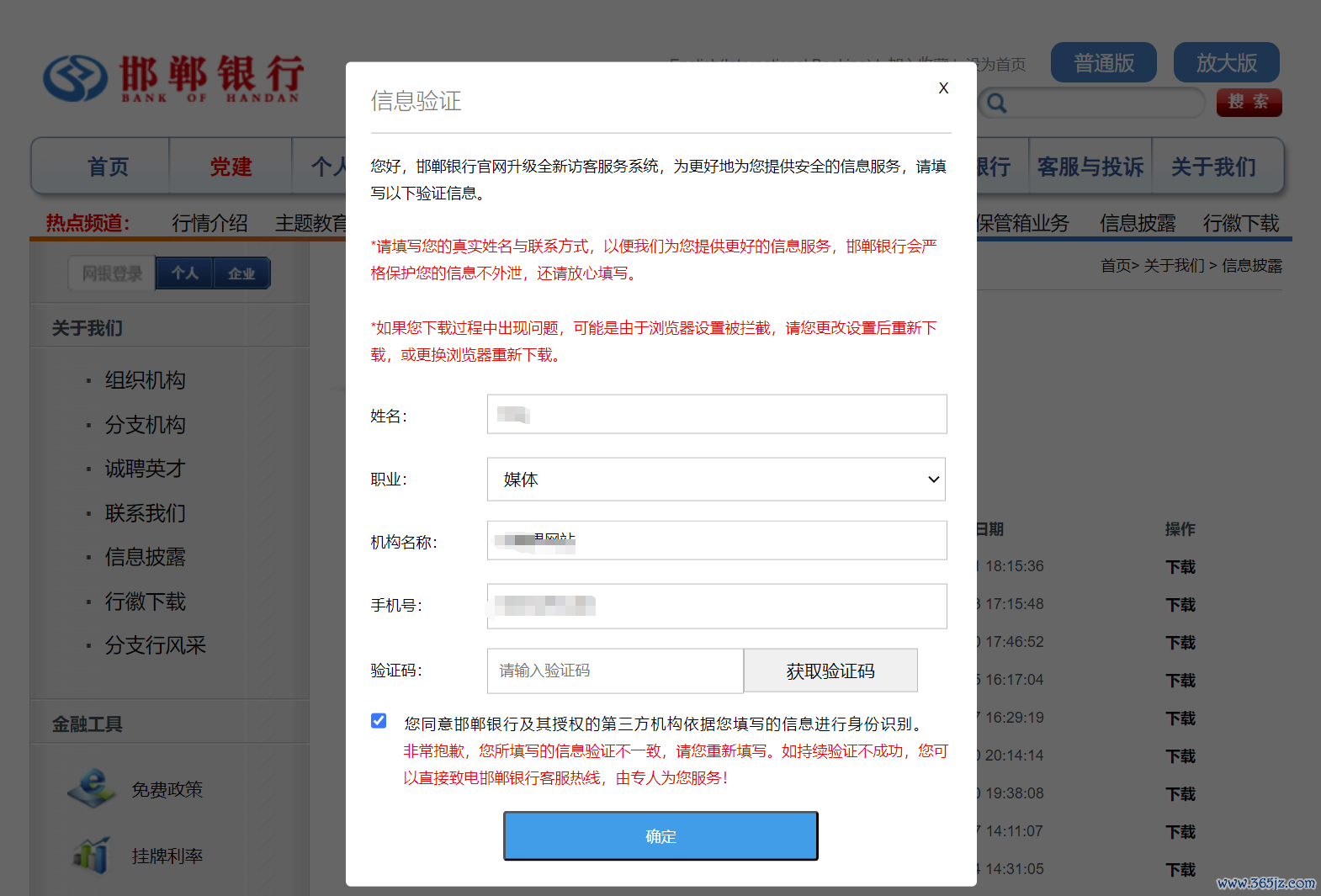Open 挂牌利率 text link
The height and width of the screenshot is (896, 1321).
167,856
